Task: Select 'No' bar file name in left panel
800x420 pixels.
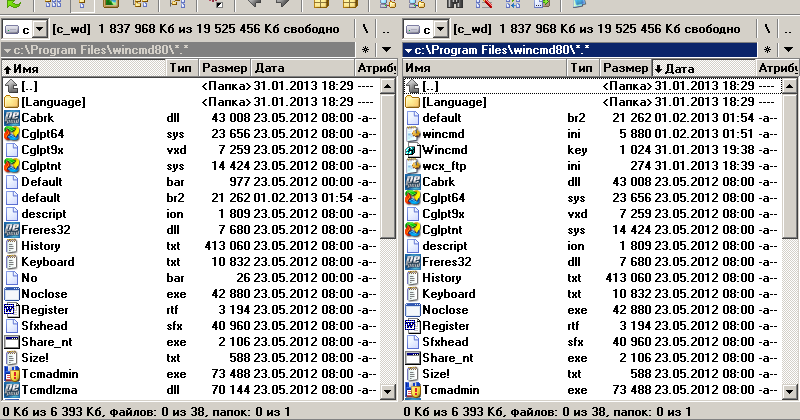Action: 29,278
